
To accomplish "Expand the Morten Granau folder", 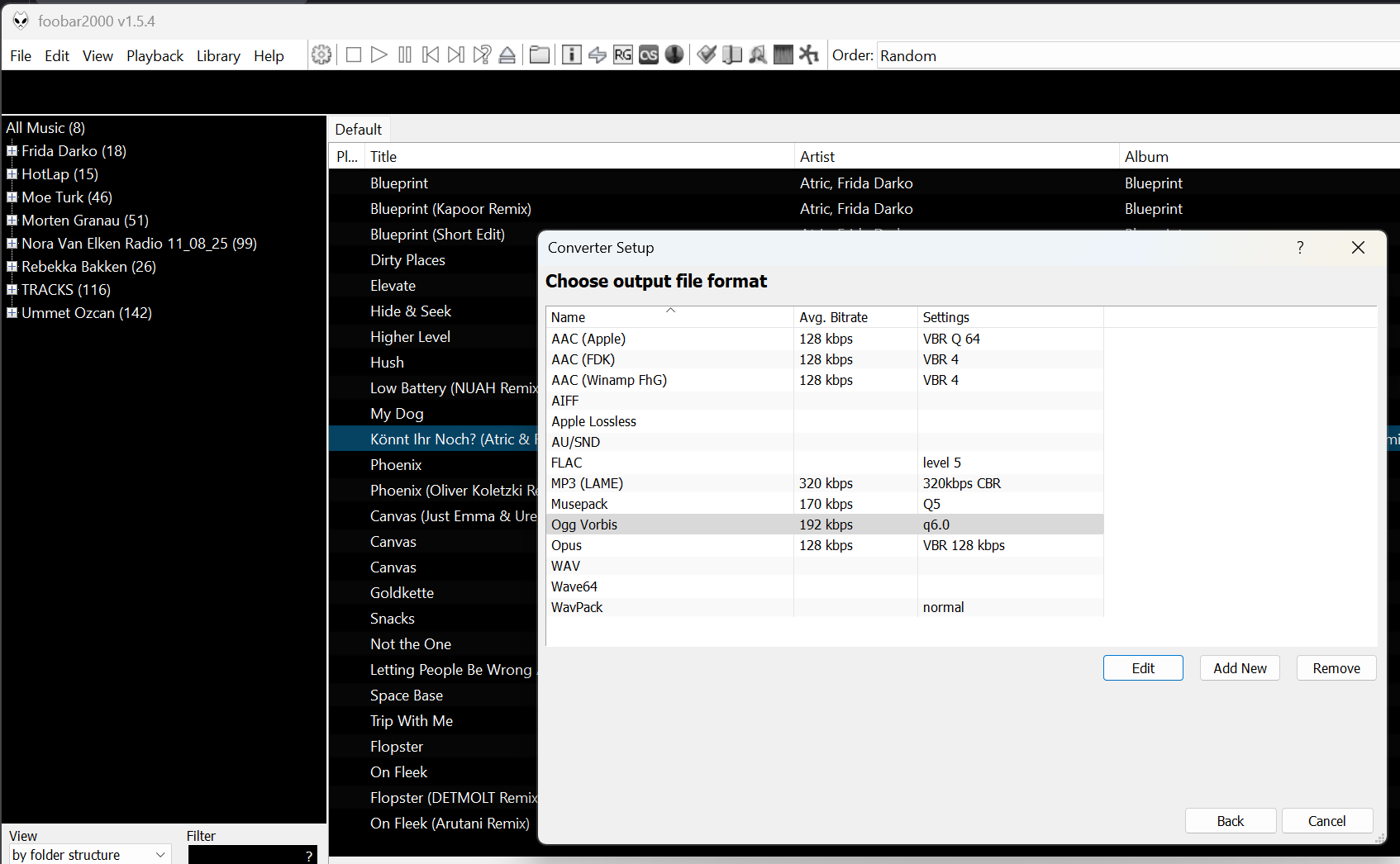I will coord(12,221).
